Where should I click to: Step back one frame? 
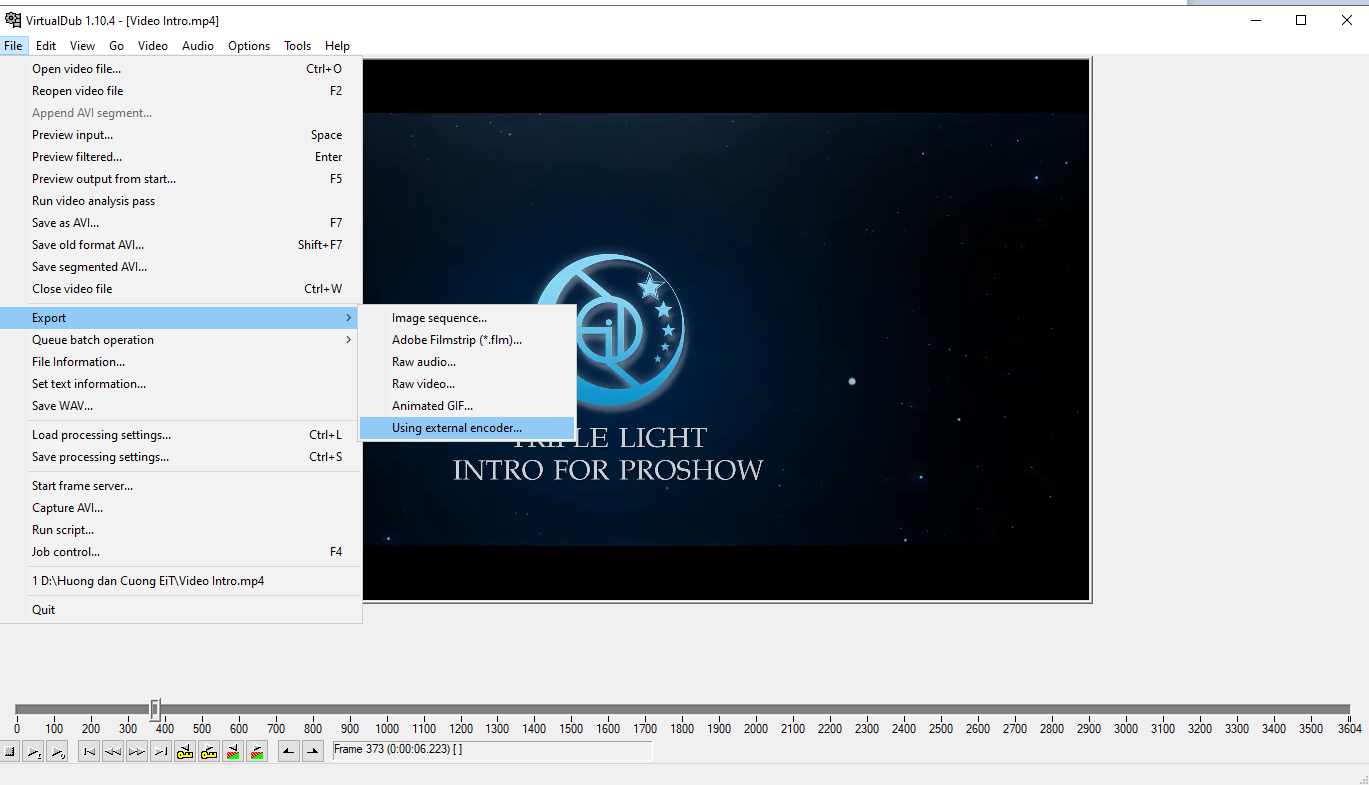click(111, 751)
